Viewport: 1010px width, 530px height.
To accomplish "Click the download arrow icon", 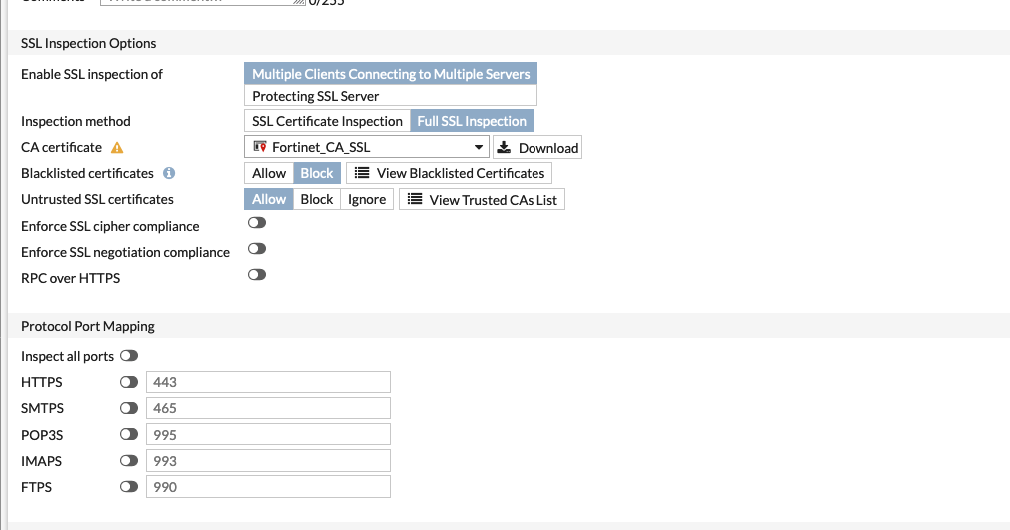I will pyautogui.click(x=504, y=147).
